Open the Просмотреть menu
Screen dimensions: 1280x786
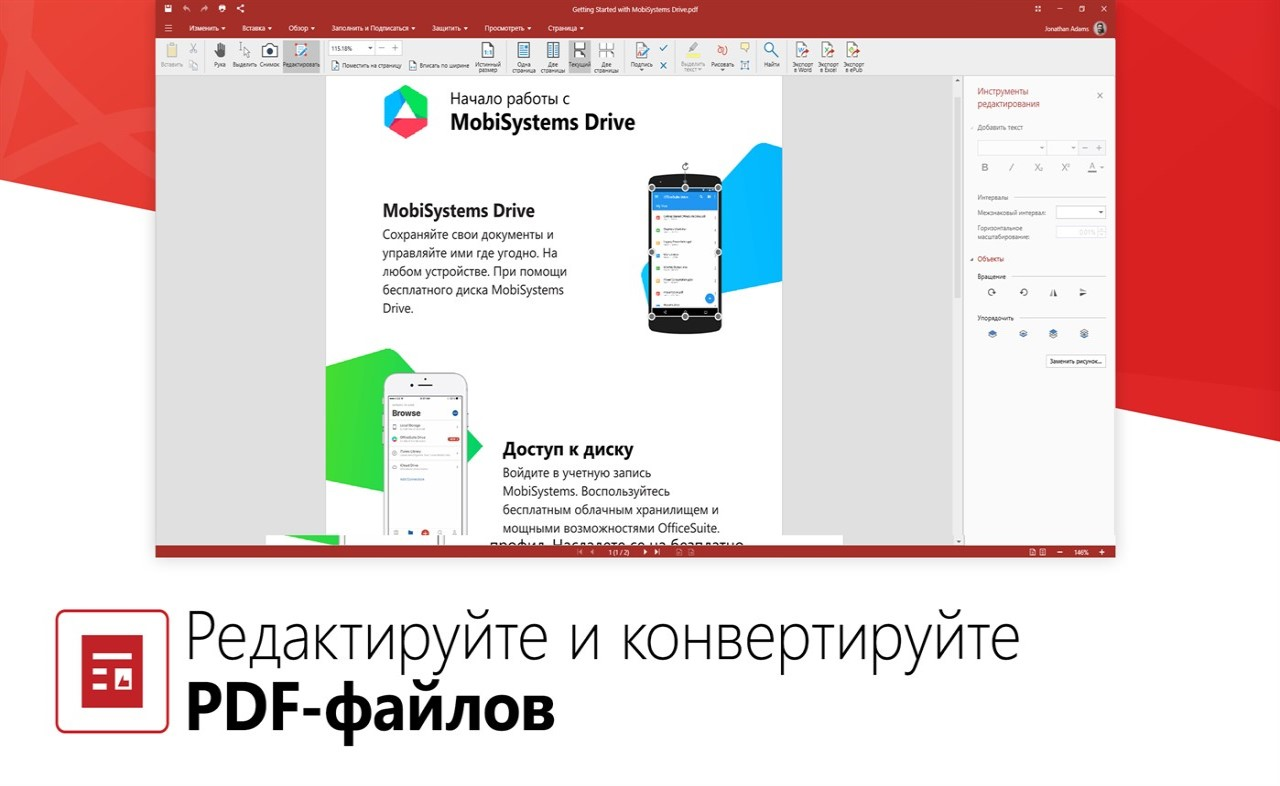click(x=507, y=28)
